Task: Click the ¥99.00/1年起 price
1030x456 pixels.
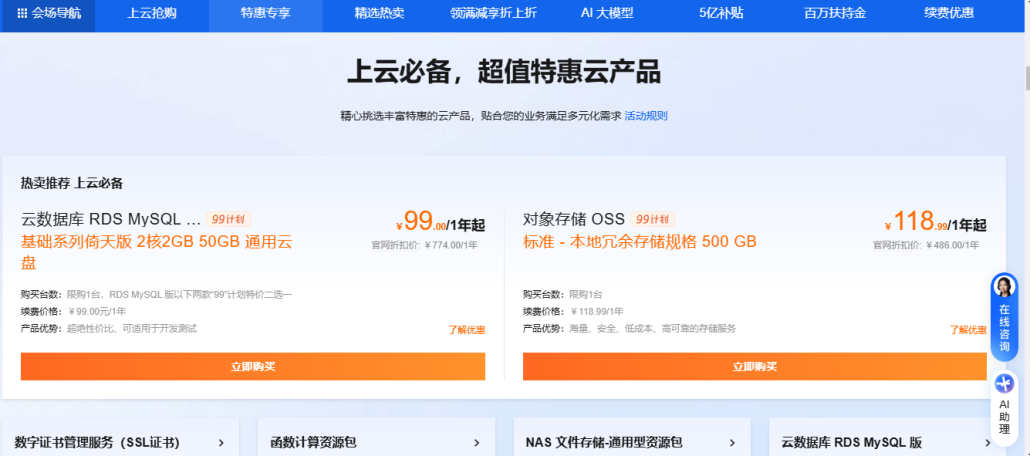Action: pos(441,222)
